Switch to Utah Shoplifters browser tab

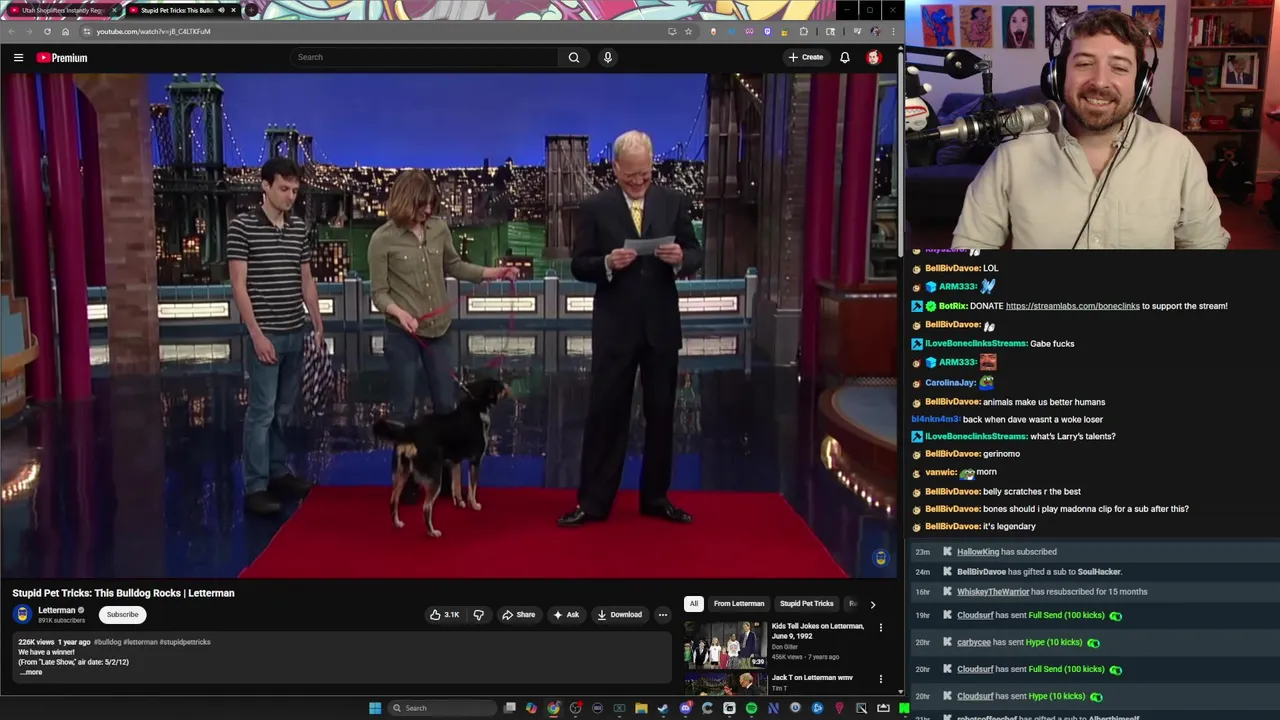60,10
